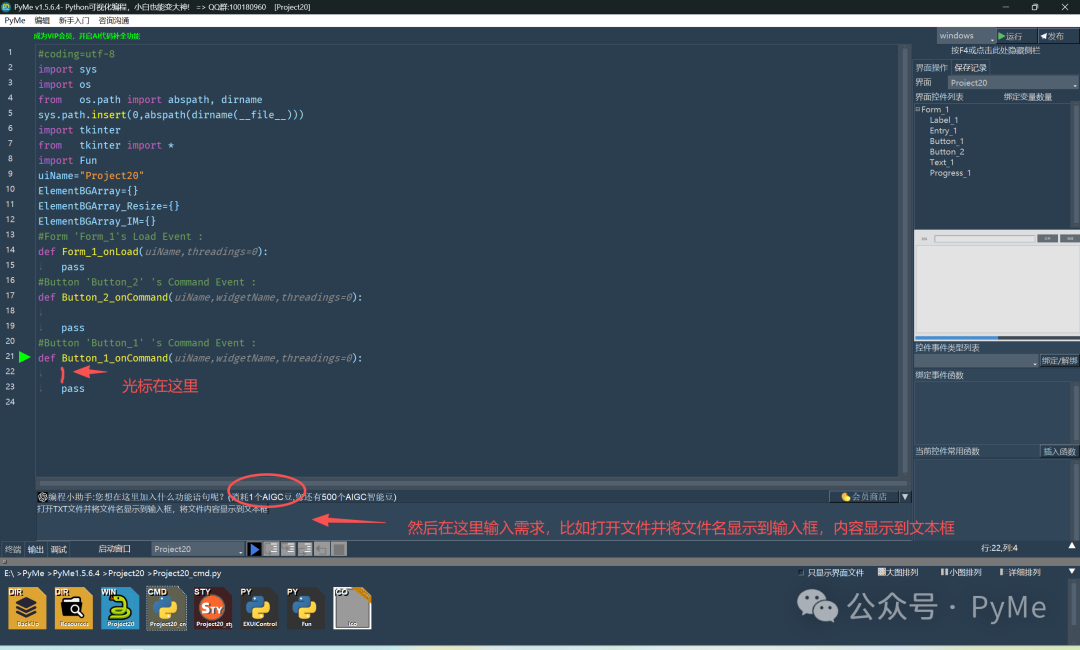Switch to detail list view 详细排列
1080x650 pixels.
1020,572
